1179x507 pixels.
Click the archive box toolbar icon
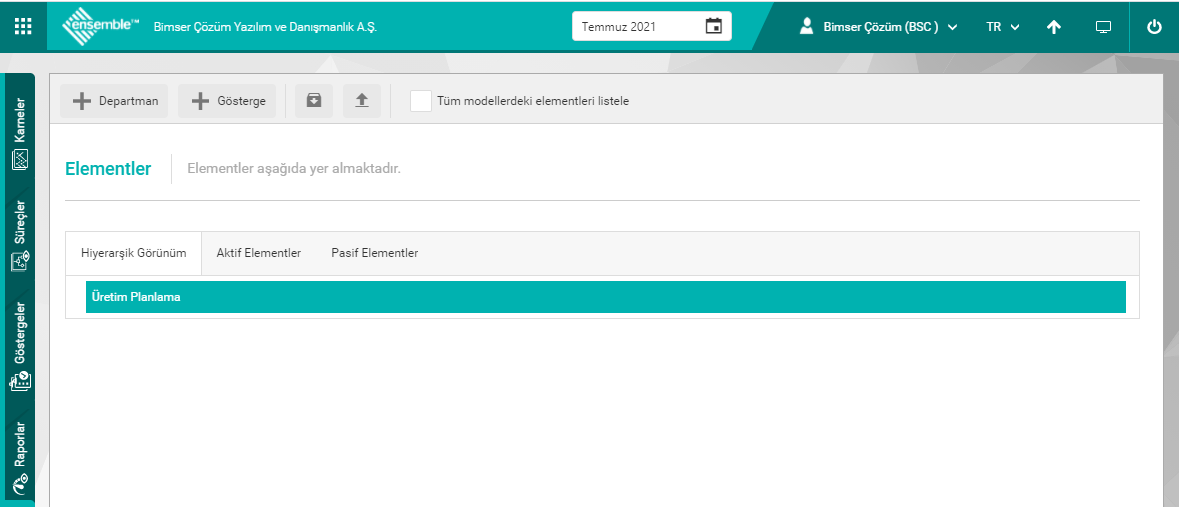pyautogui.click(x=314, y=101)
